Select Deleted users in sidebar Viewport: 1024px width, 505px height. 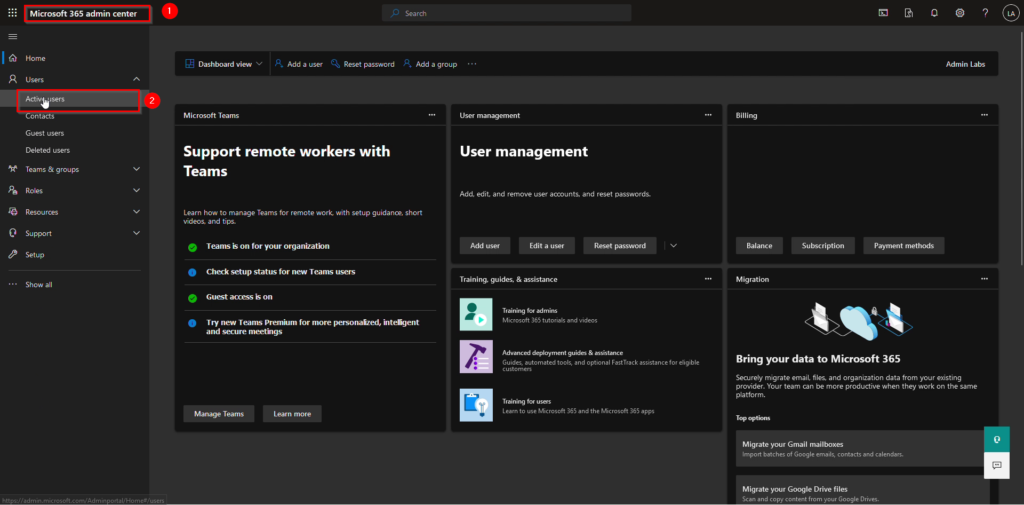pos(48,150)
